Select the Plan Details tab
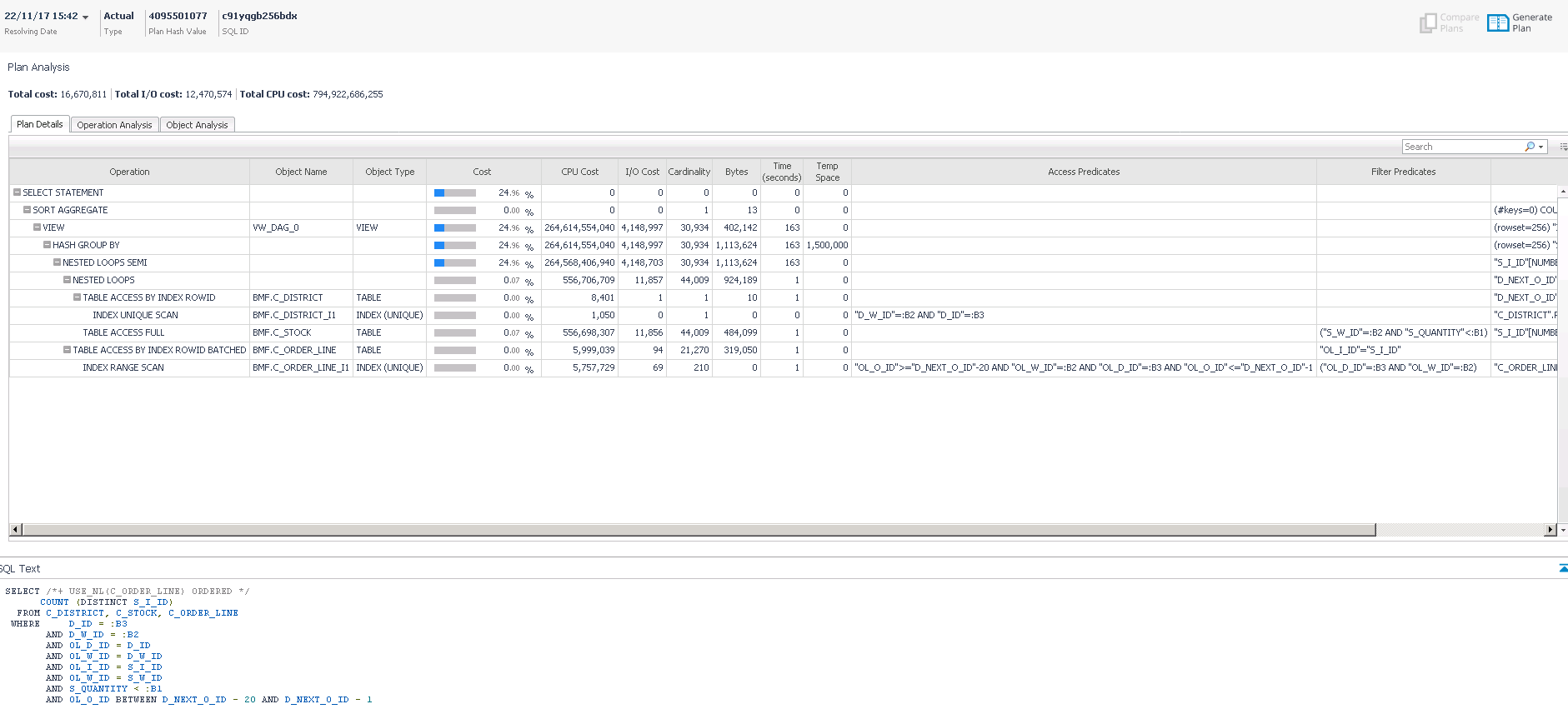Viewport: 1568px width, 714px height. point(40,124)
